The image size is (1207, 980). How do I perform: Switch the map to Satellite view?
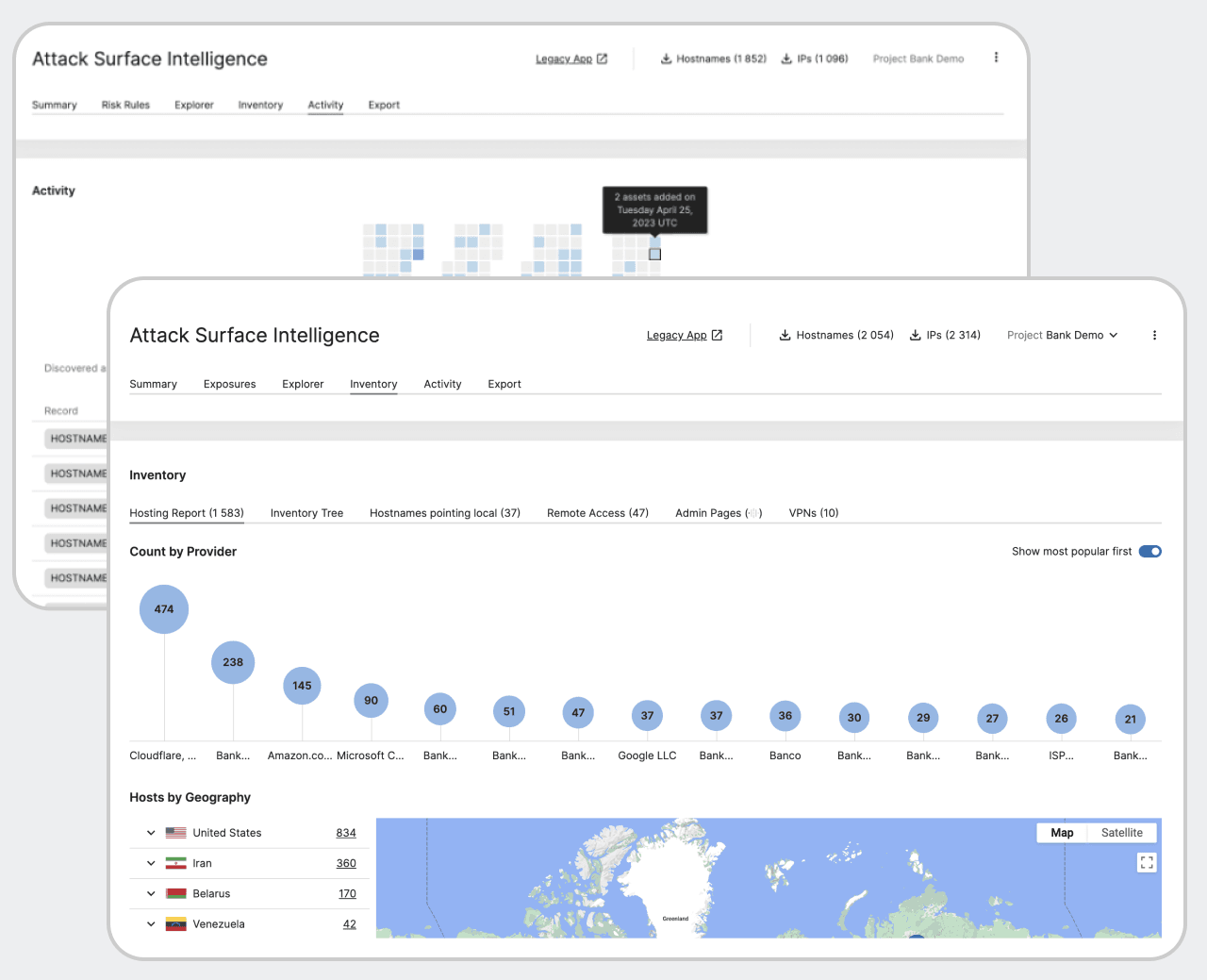coord(1121,832)
